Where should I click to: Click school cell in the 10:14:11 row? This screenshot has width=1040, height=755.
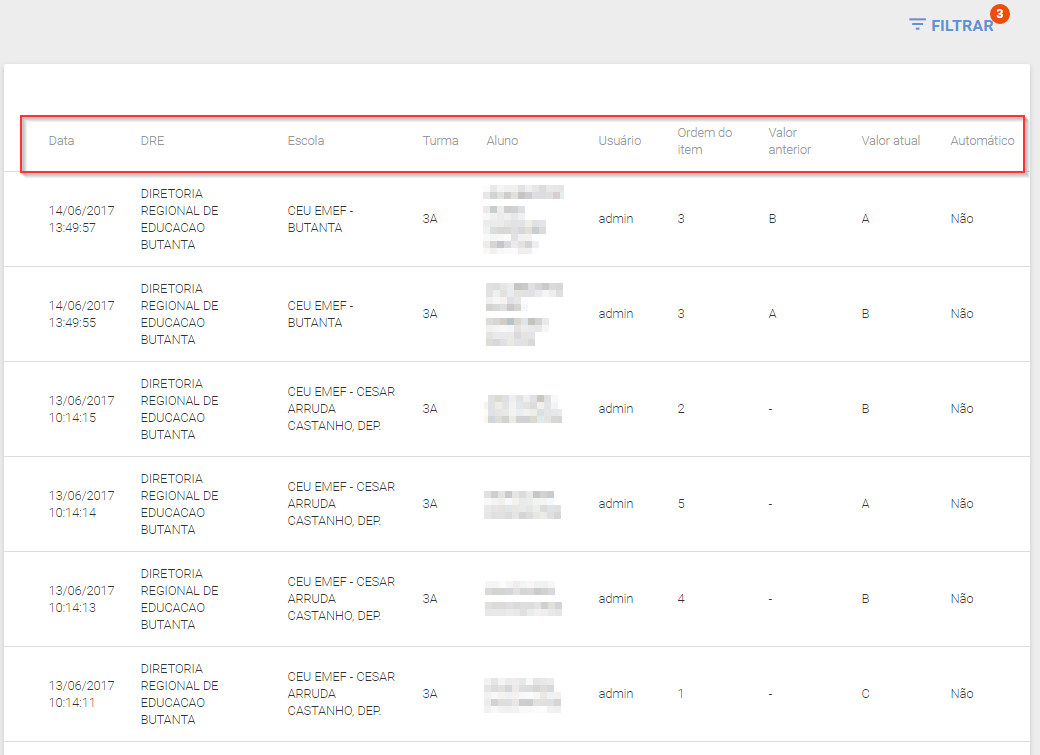click(341, 693)
